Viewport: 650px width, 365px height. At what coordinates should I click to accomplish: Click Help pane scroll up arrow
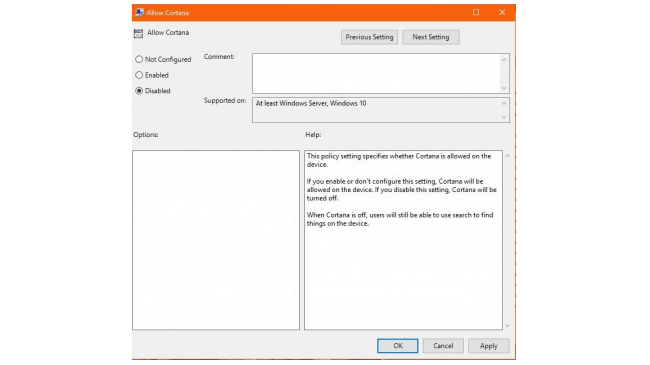(507, 156)
